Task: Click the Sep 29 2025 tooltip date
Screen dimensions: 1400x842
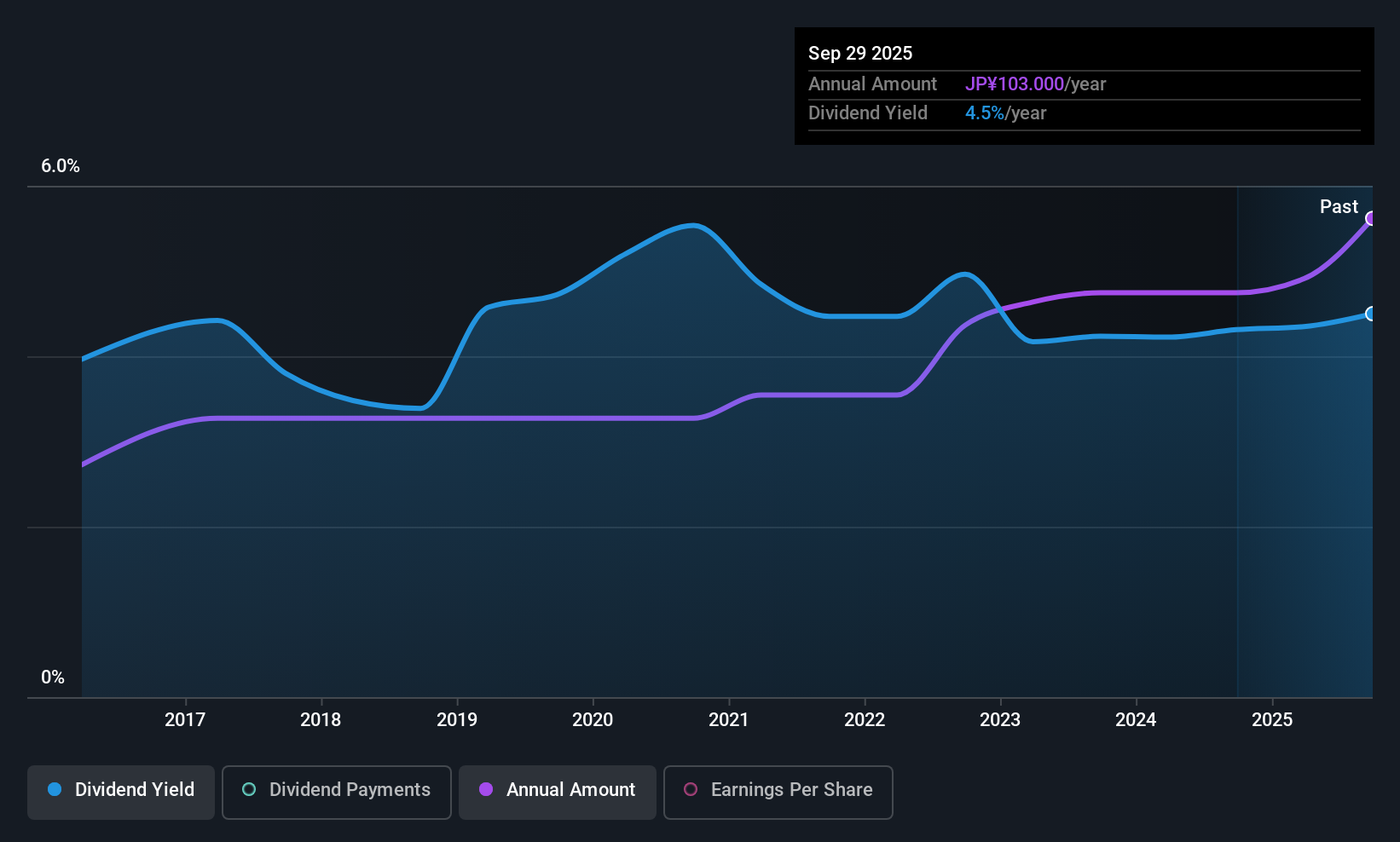Action: (860, 54)
